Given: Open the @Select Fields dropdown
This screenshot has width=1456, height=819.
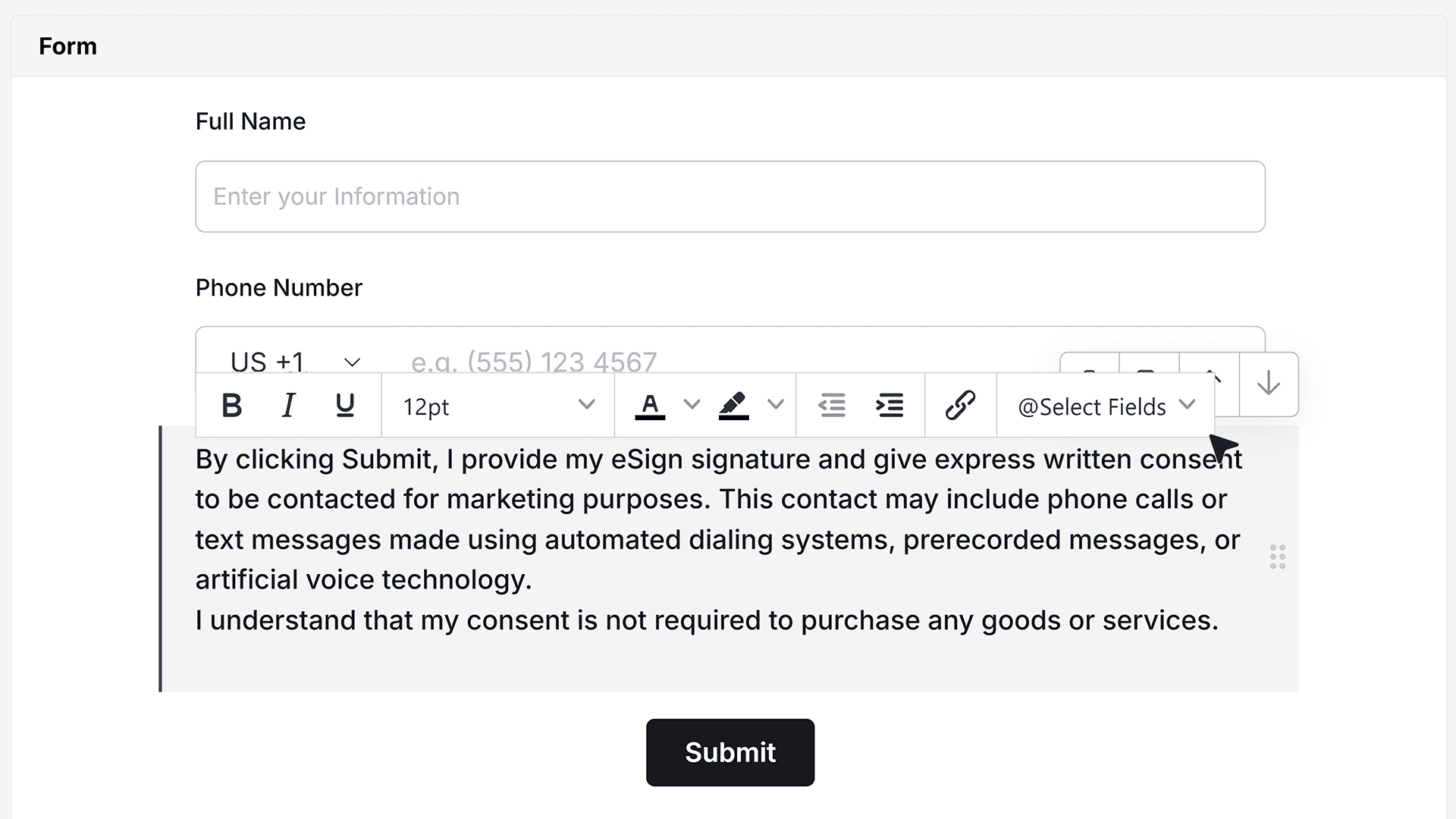Looking at the screenshot, I should [x=1106, y=406].
